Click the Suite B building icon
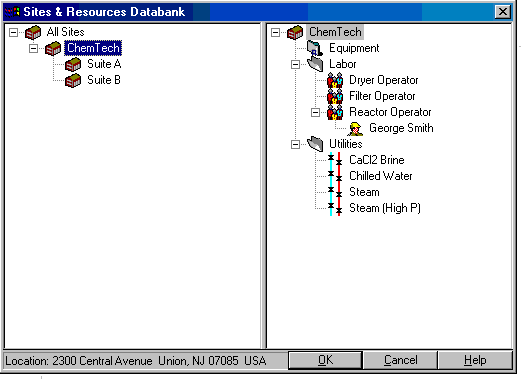Screen dimensions: 521x379 (x=73, y=80)
